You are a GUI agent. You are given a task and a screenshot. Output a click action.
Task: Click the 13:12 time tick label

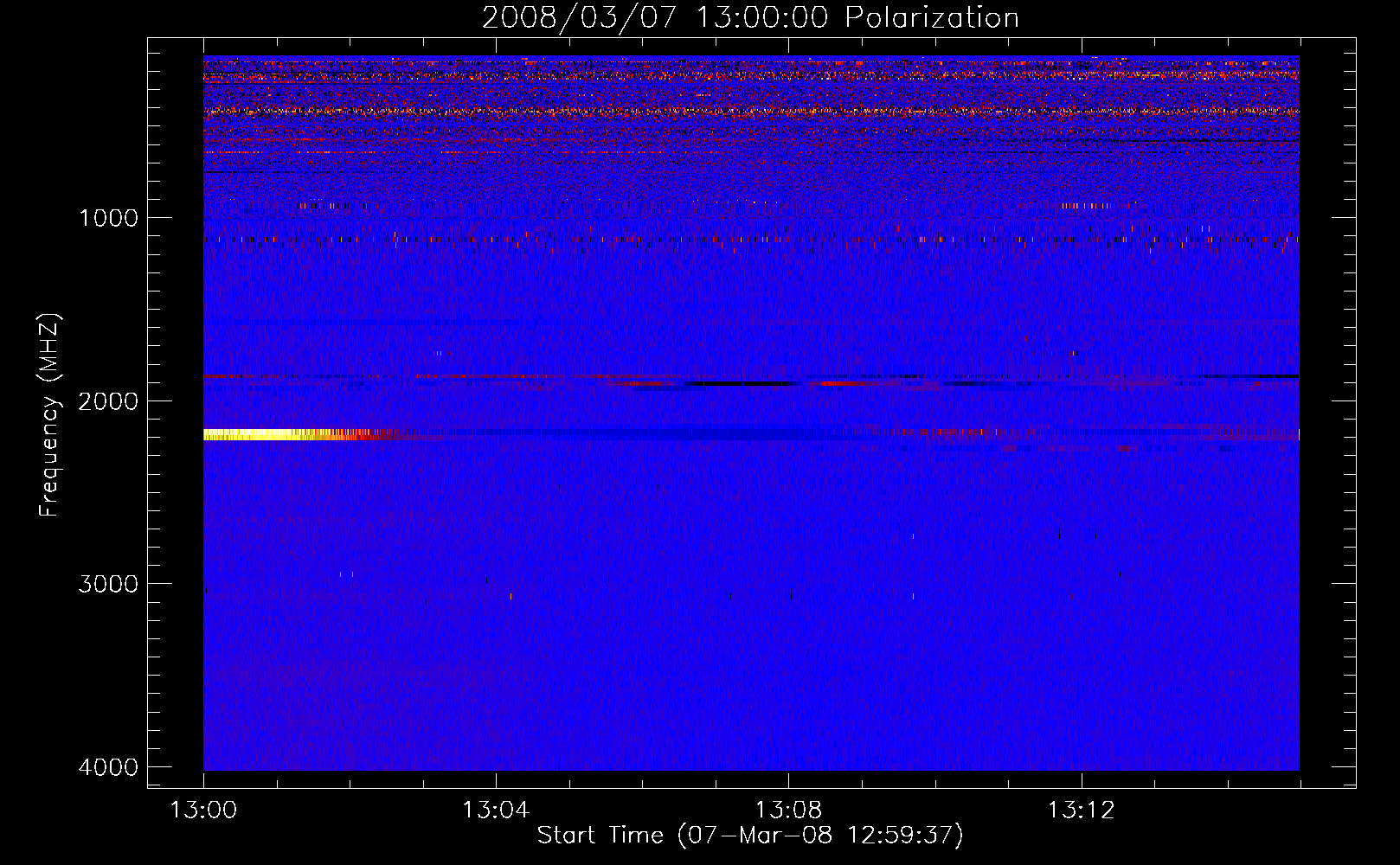1081,811
